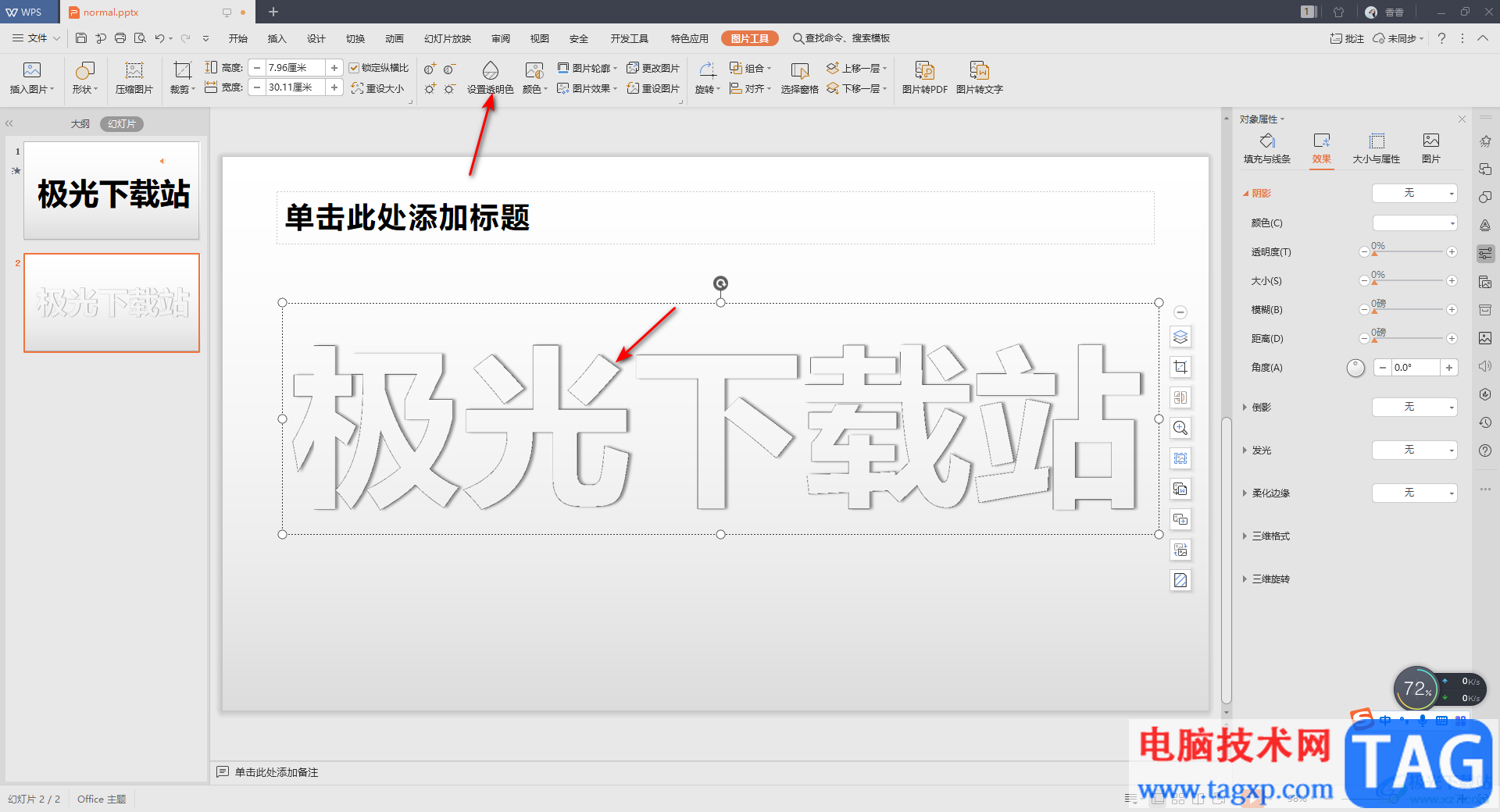Click 未同步 sync status button
Screen dimensions: 1500x812
1398,38
